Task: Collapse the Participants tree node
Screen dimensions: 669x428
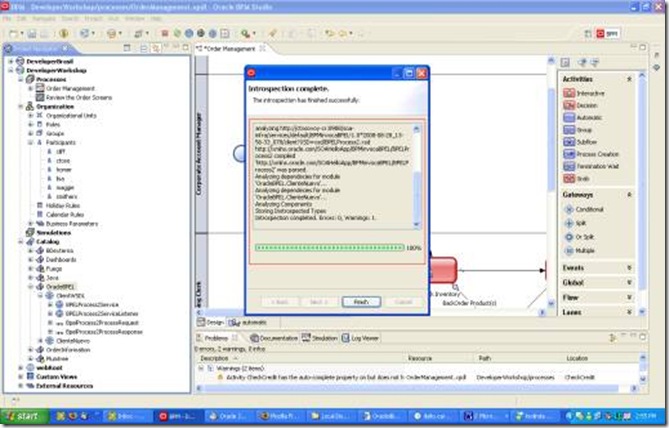Action: coord(30,143)
